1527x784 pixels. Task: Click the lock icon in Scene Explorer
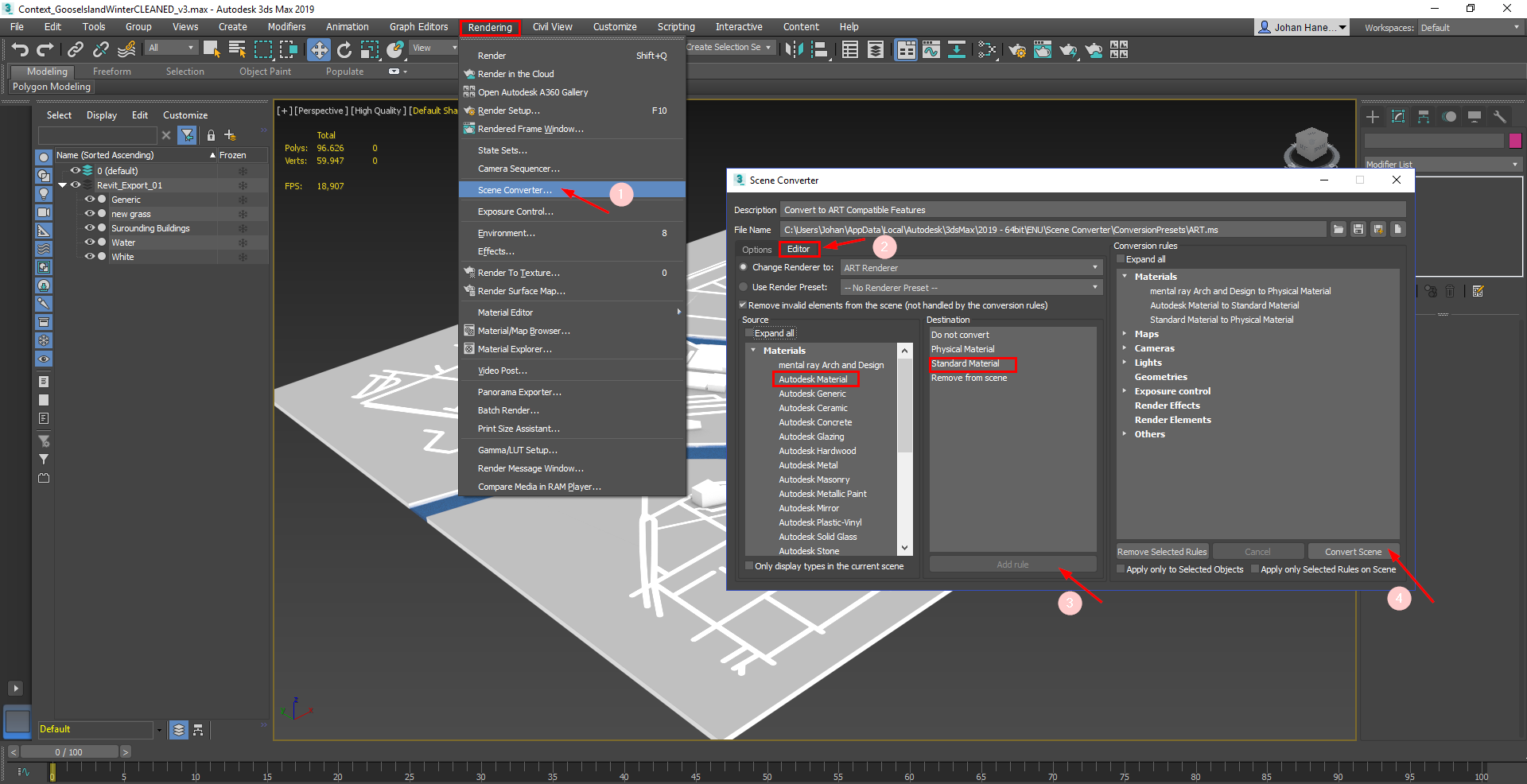[x=211, y=135]
